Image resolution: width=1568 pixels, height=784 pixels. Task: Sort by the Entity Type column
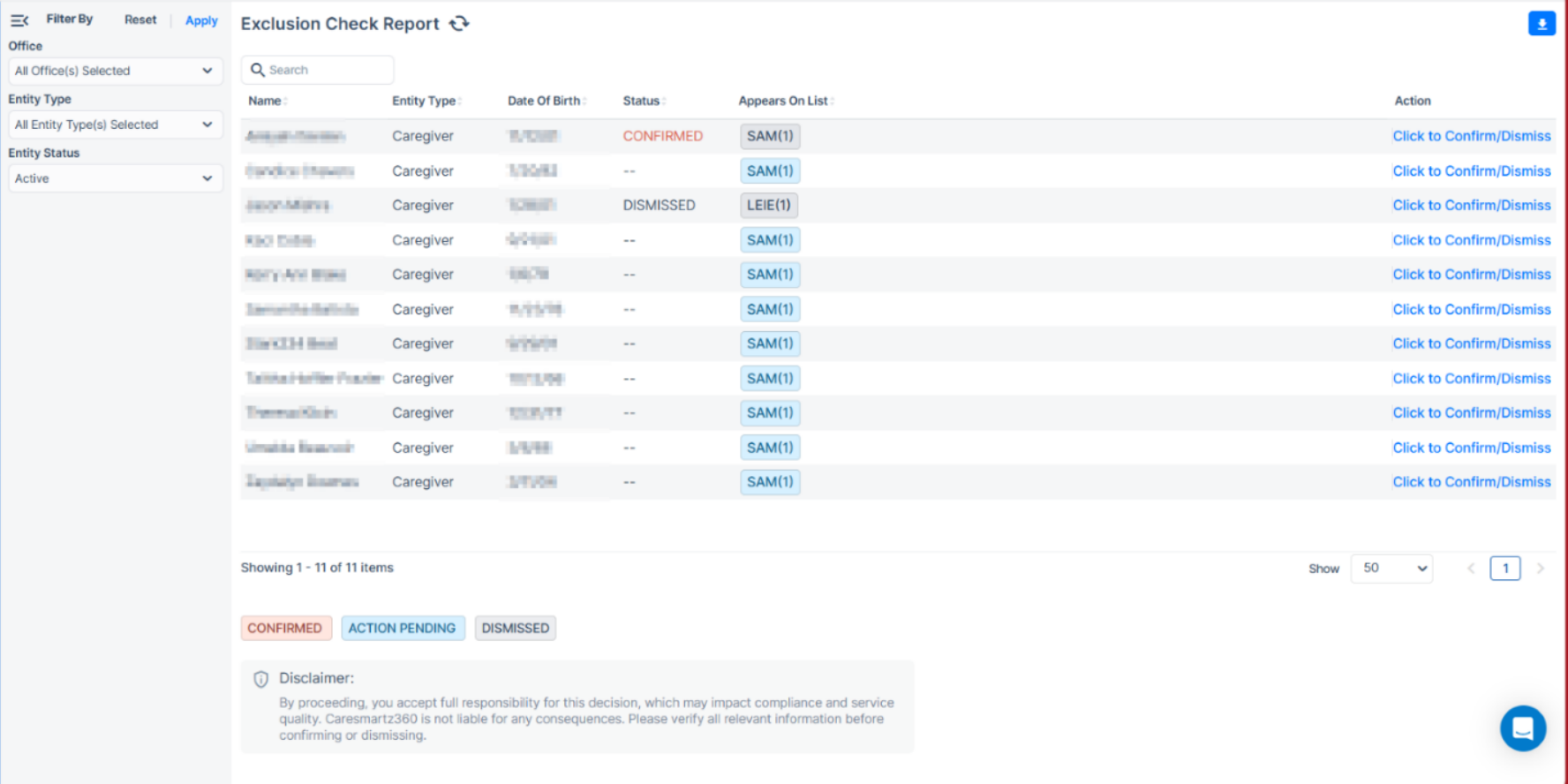(426, 101)
